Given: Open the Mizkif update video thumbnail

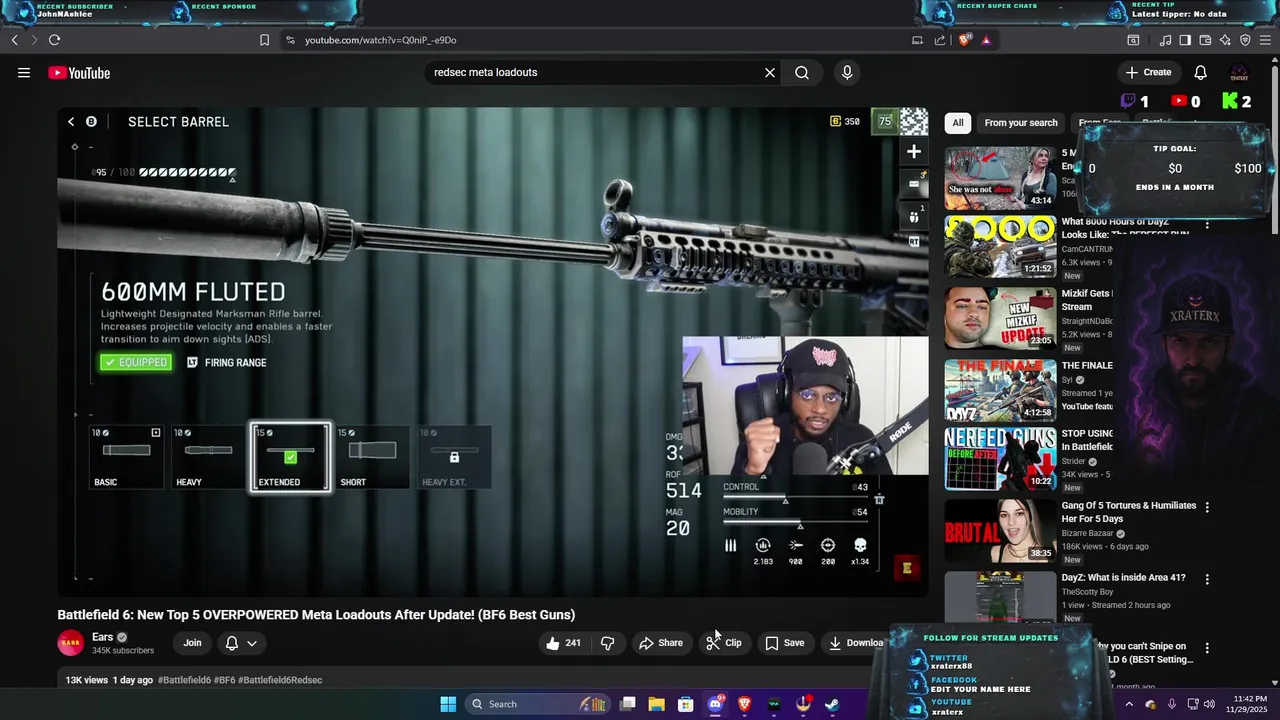Looking at the screenshot, I should pos(1000,318).
